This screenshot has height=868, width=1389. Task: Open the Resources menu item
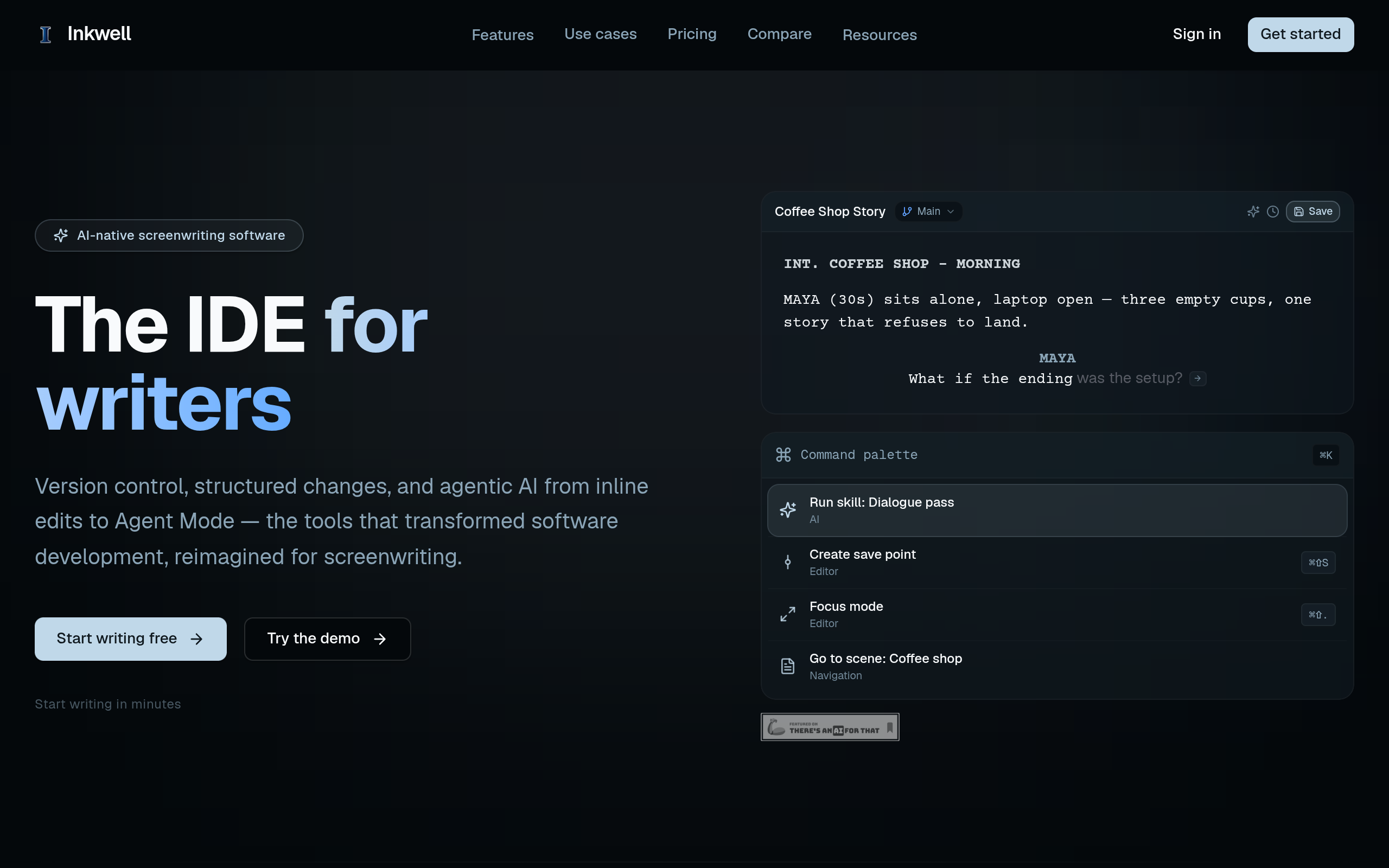pyautogui.click(x=880, y=35)
